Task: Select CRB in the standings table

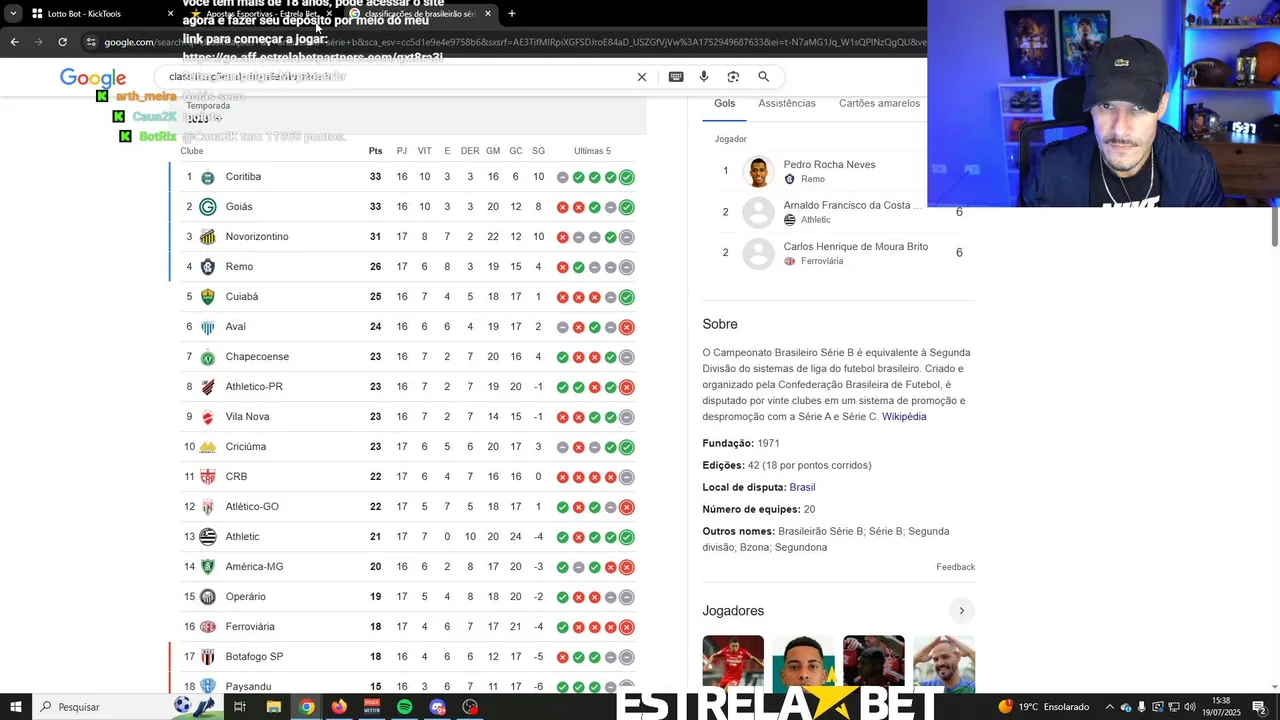Action: pos(236,477)
